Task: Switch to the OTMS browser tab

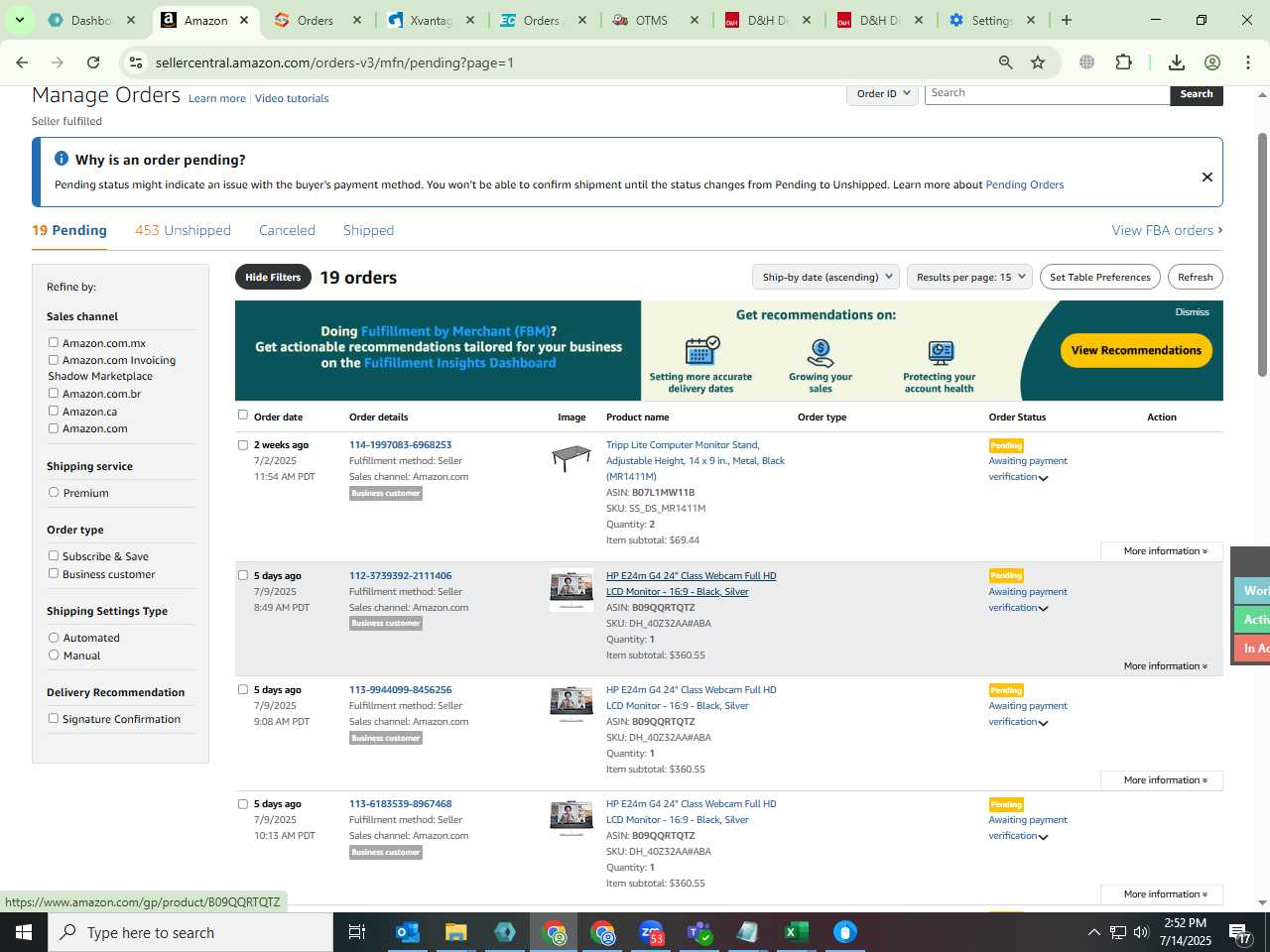Action: coord(653,20)
